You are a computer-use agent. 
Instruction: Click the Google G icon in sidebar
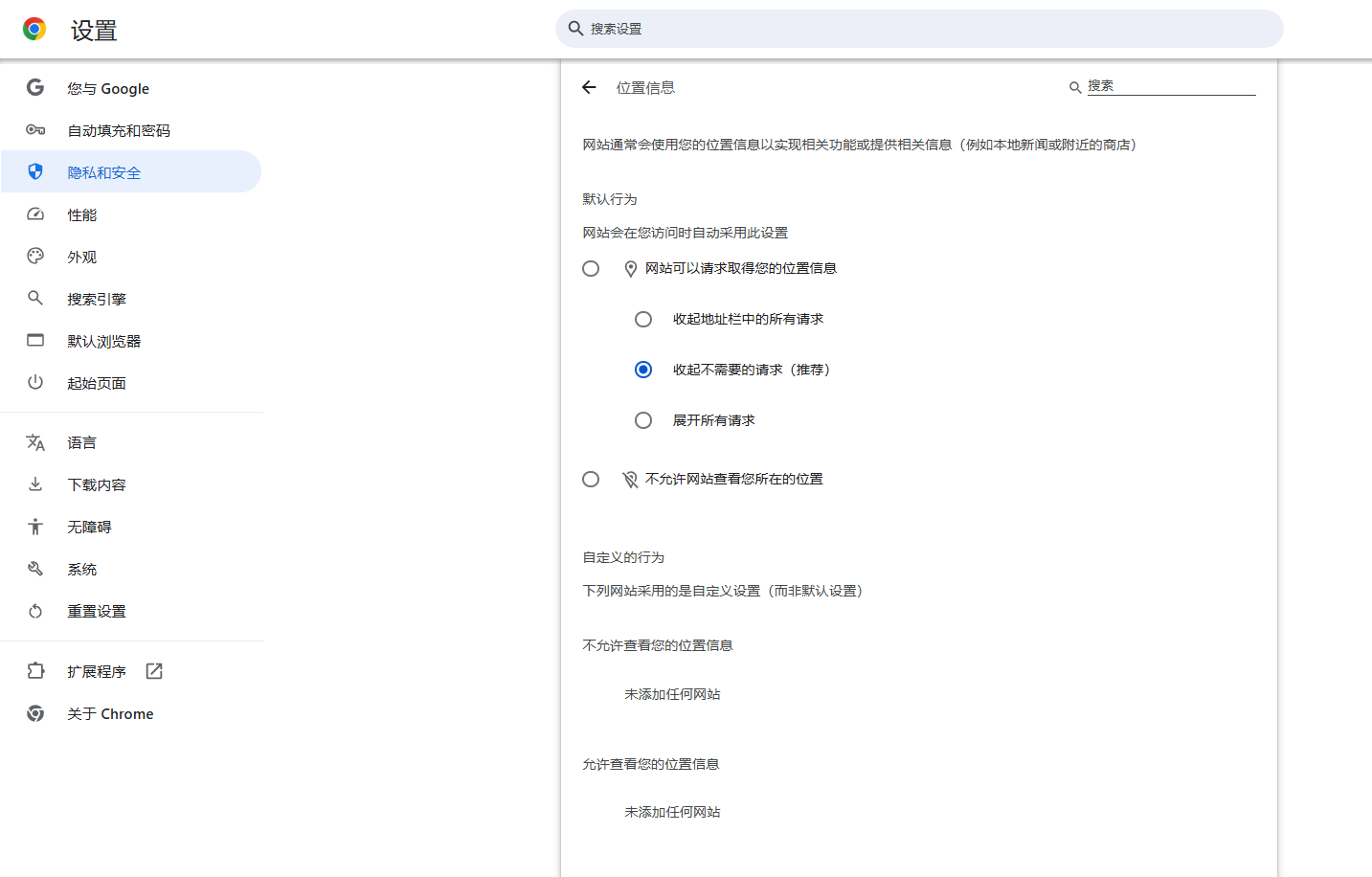click(35, 87)
